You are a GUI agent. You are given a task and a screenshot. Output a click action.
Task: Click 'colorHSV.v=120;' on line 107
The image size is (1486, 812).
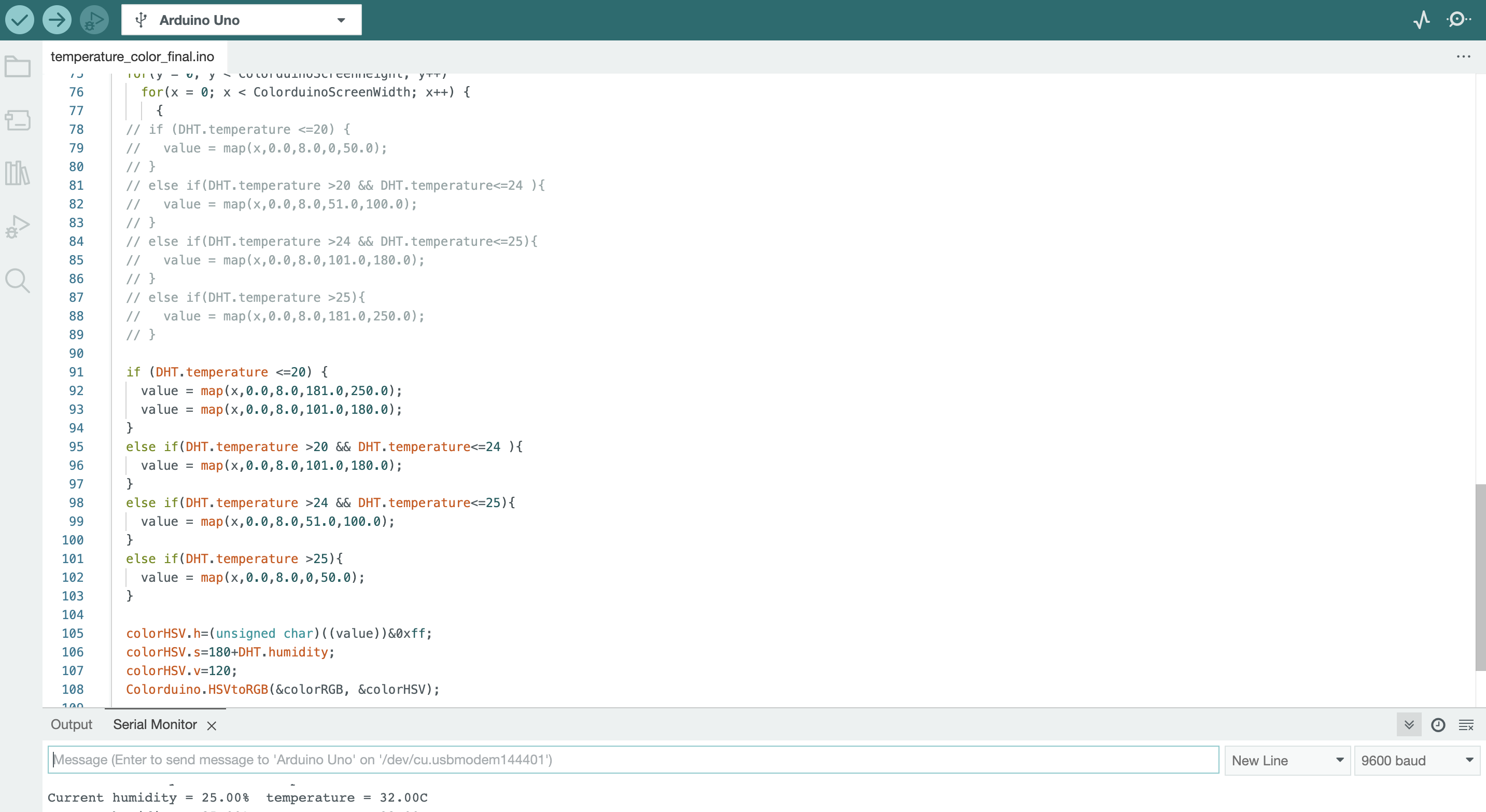click(x=181, y=671)
